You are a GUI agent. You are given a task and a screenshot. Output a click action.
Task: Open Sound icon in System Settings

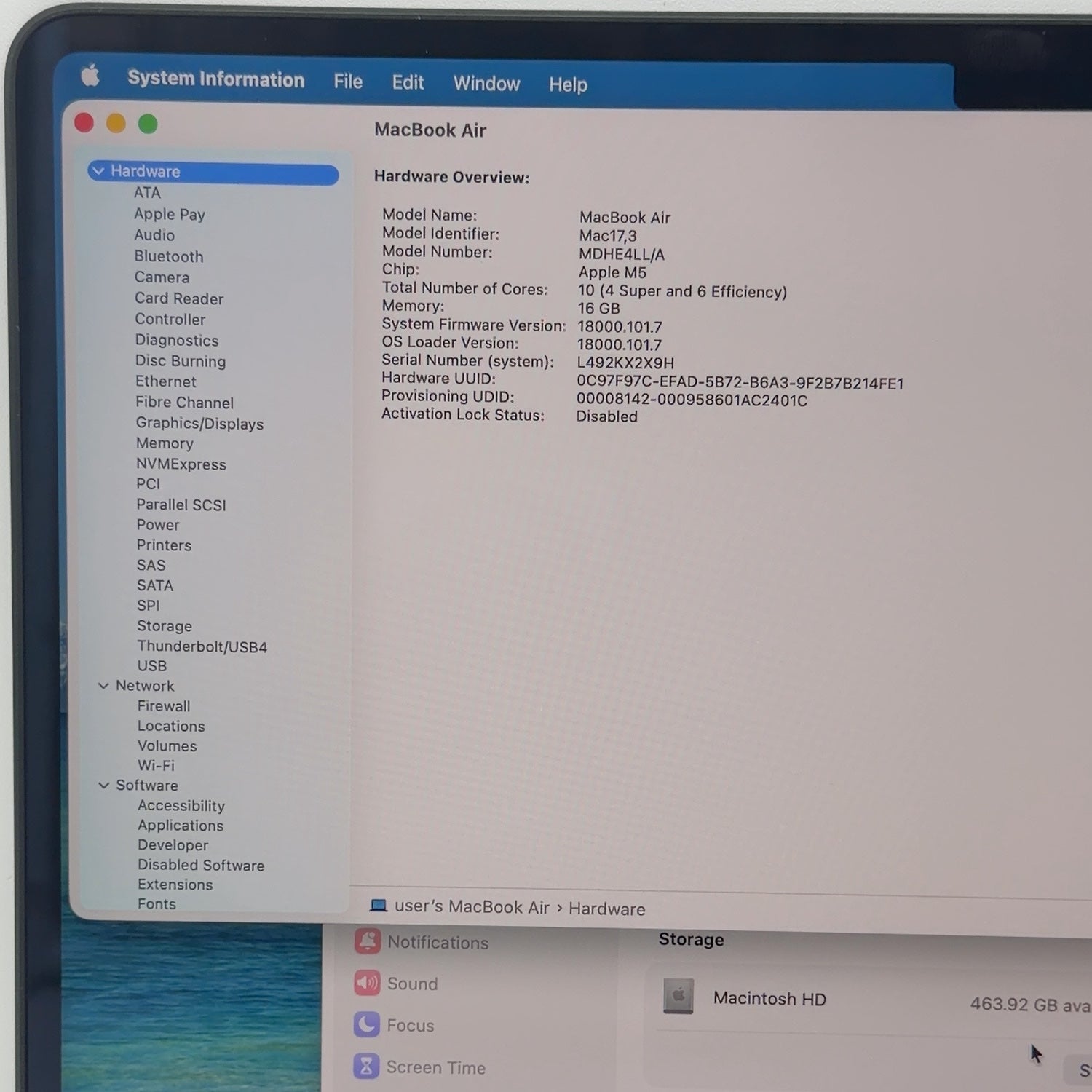[367, 983]
